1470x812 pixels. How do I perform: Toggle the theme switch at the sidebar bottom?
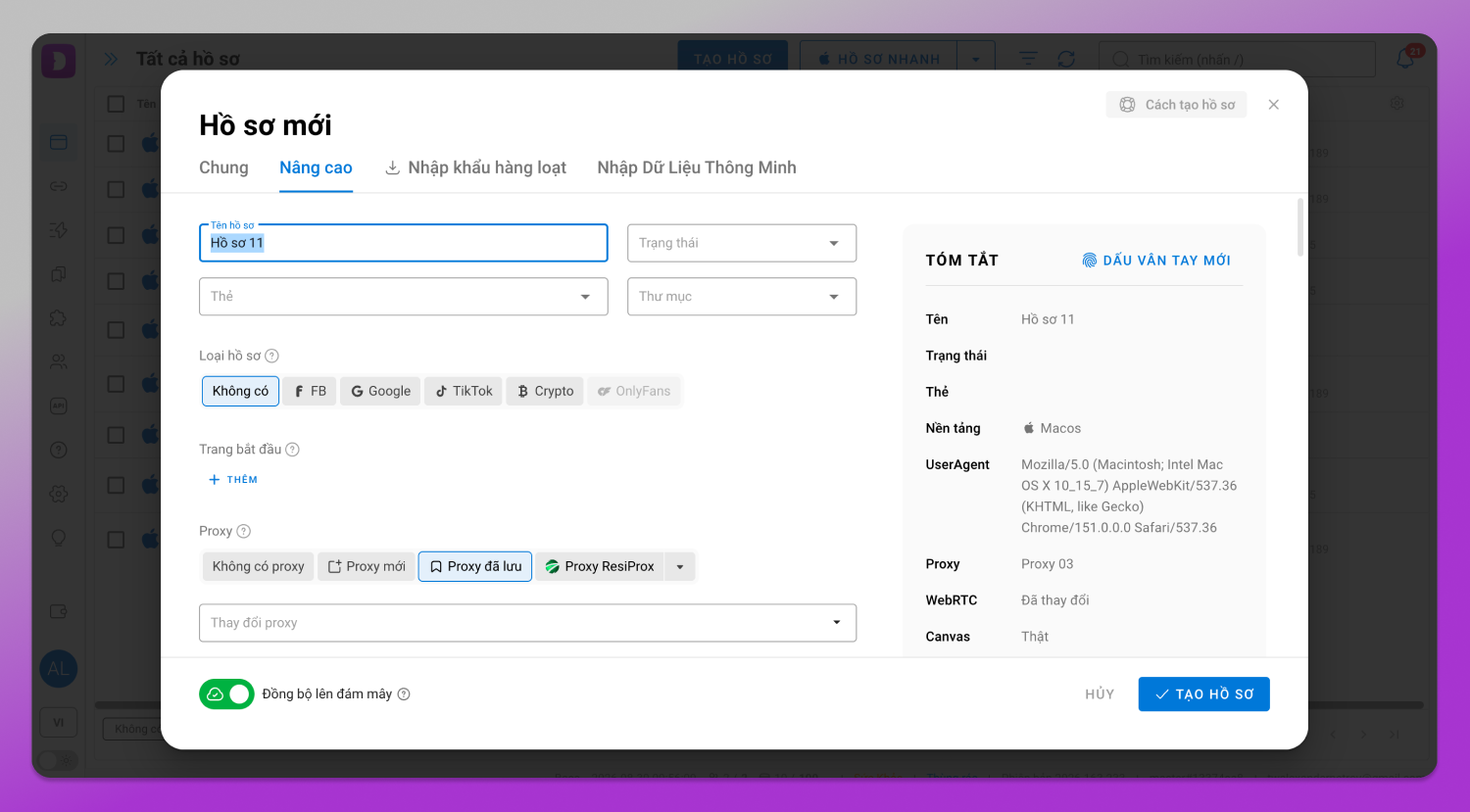[x=59, y=760]
